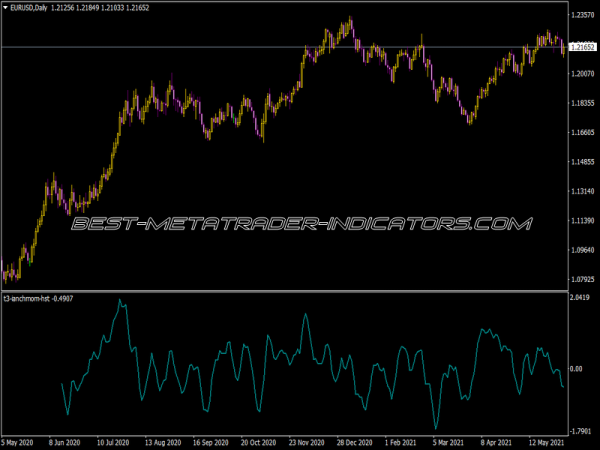
Task: Select the OHLC values 1.21256 1.21849 1.21033 1.21652
Action: [100, 8]
